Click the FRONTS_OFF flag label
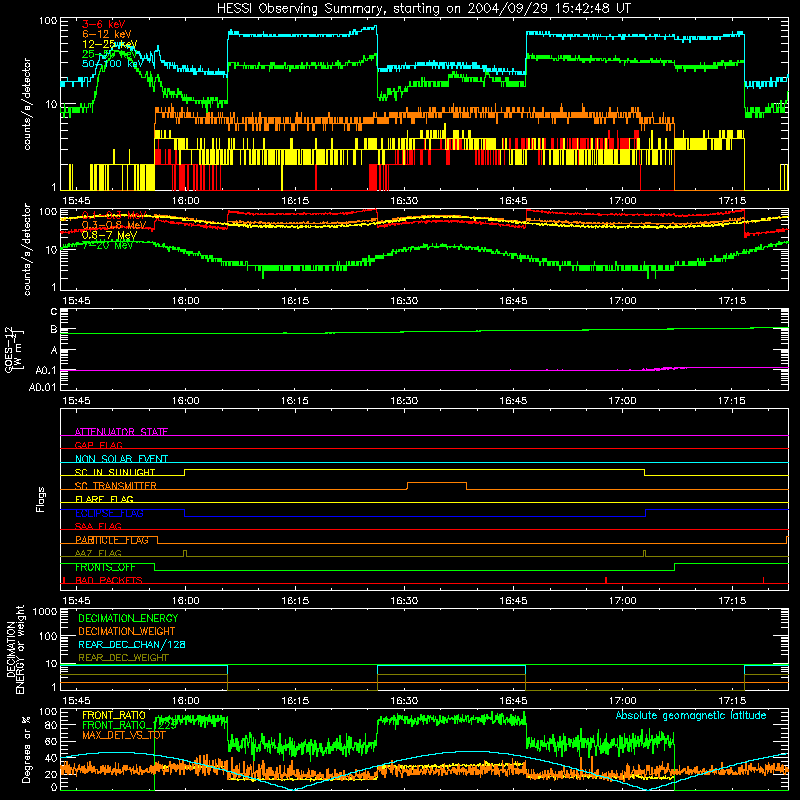The width and height of the screenshot is (800, 800). coord(105,567)
